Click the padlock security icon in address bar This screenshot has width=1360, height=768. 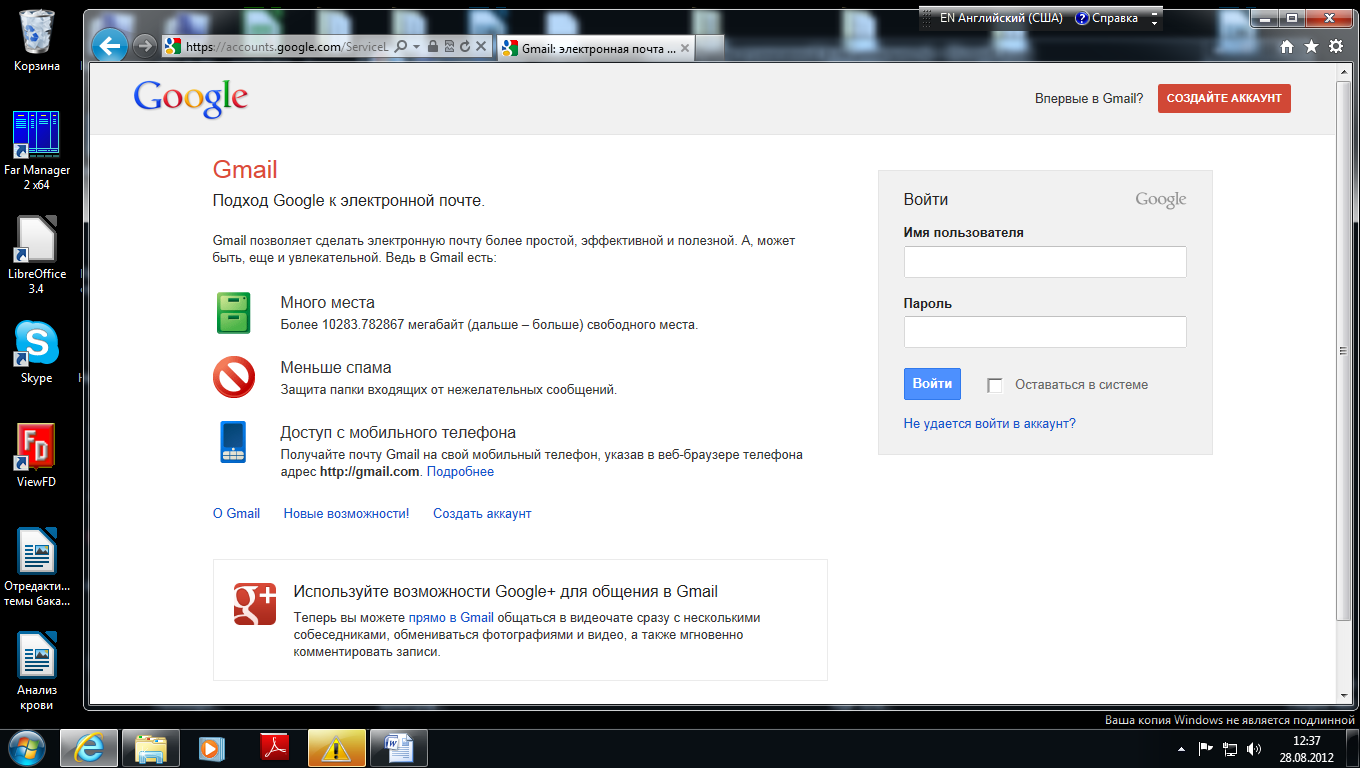tap(432, 46)
